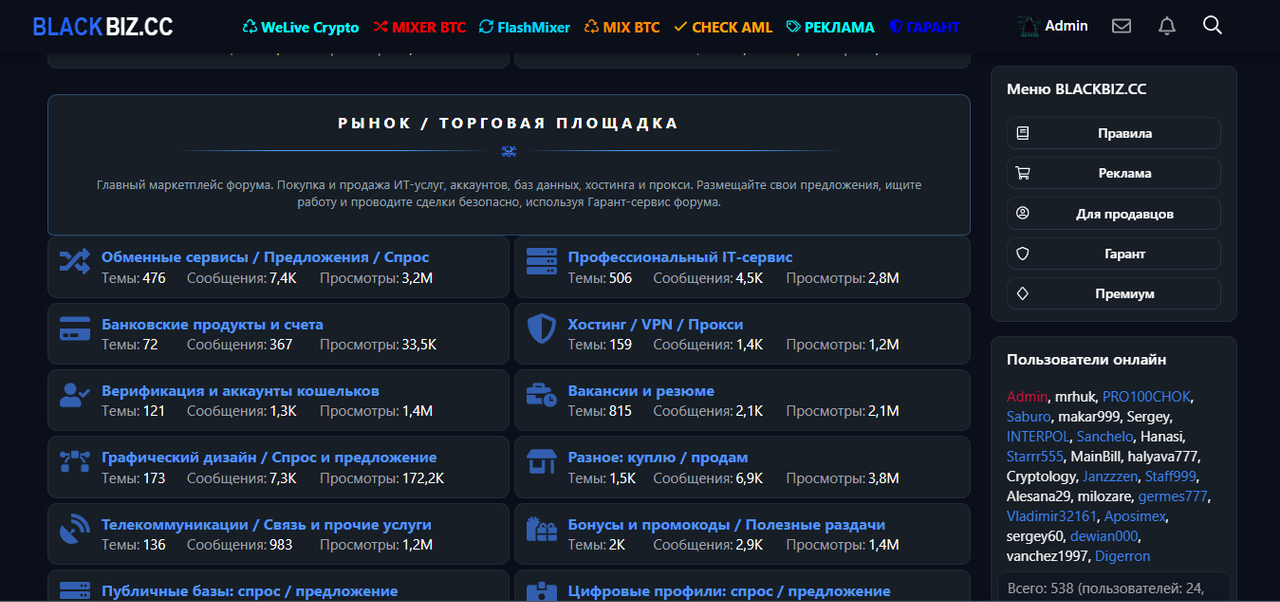Click the shield icon beside Хостинг / VPN

tap(542, 328)
